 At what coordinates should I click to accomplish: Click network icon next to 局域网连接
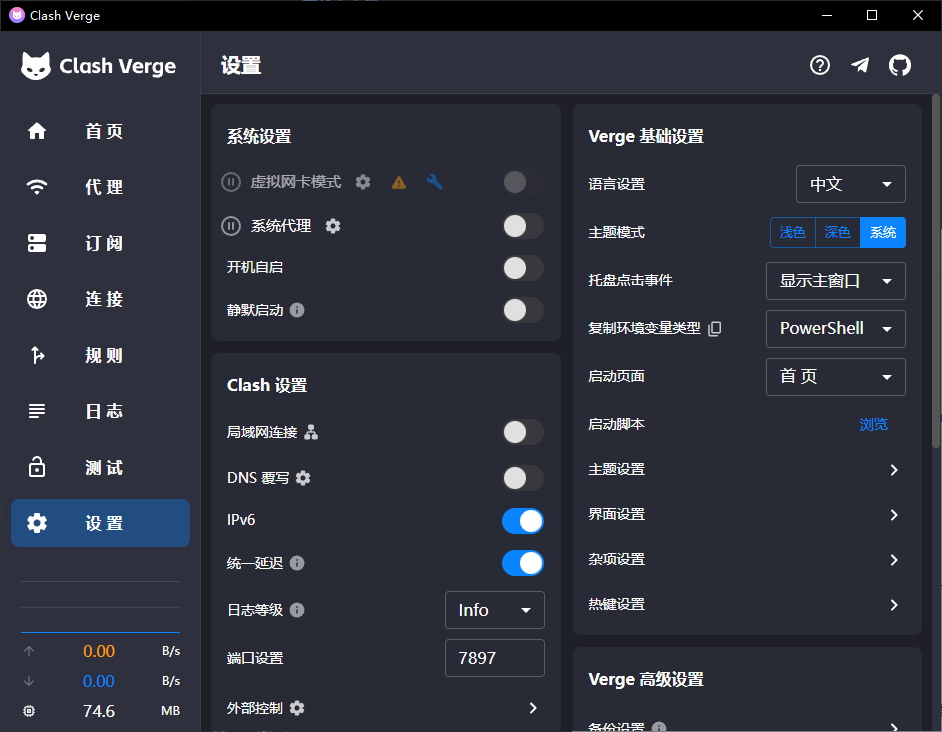[311, 432]
